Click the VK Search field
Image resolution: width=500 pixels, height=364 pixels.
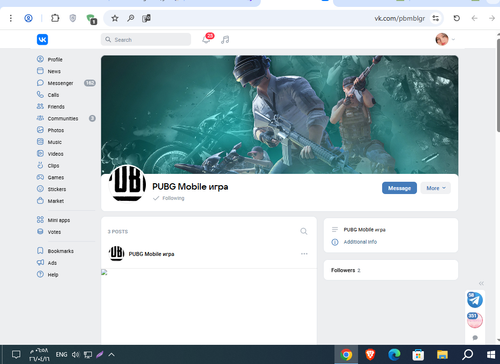pyautogui.click(x=146, y=39)
